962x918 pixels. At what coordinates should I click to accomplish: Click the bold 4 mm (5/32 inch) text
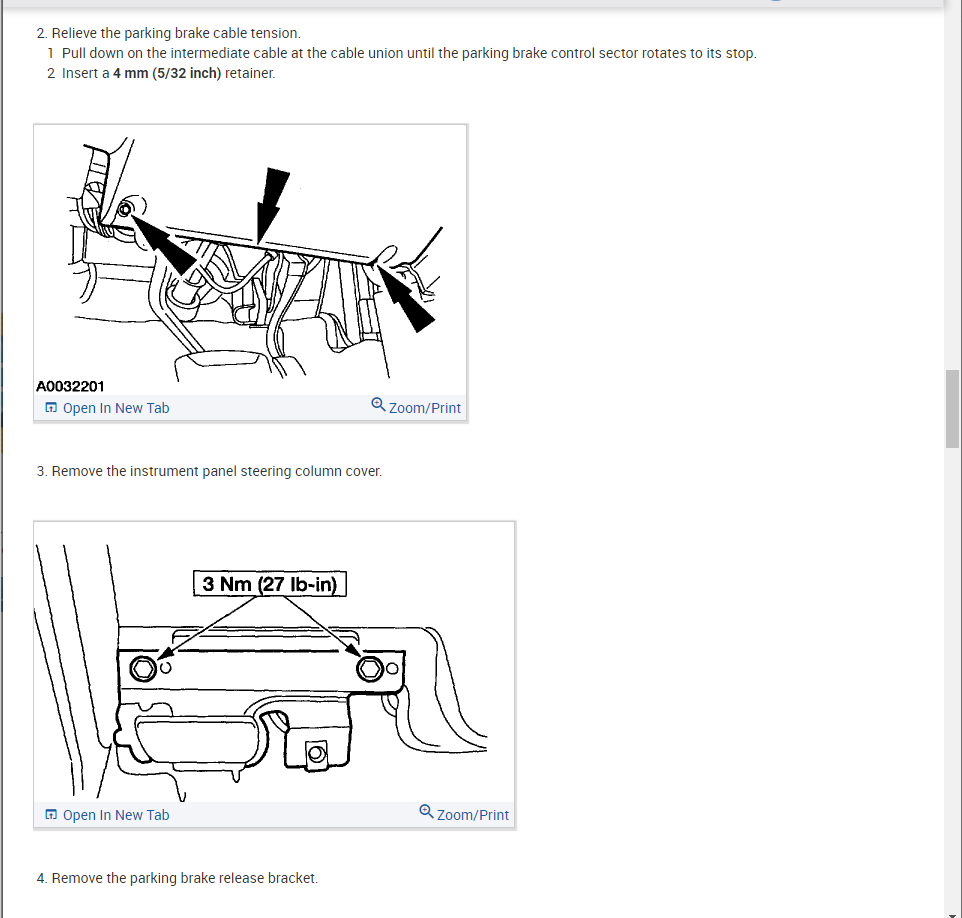(167, 73)
